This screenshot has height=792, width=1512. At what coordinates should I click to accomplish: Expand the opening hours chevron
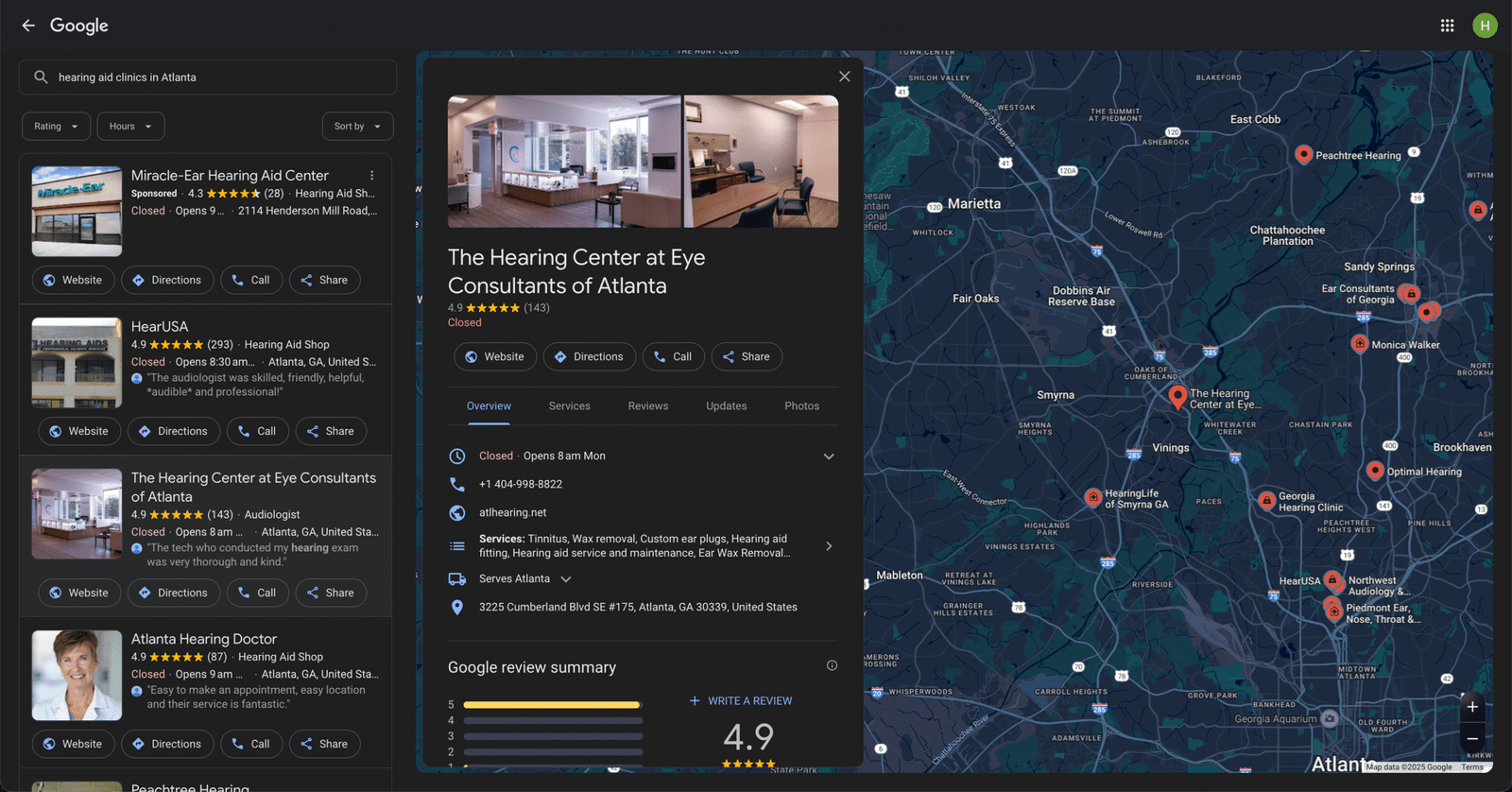click(x=829, y=456)
